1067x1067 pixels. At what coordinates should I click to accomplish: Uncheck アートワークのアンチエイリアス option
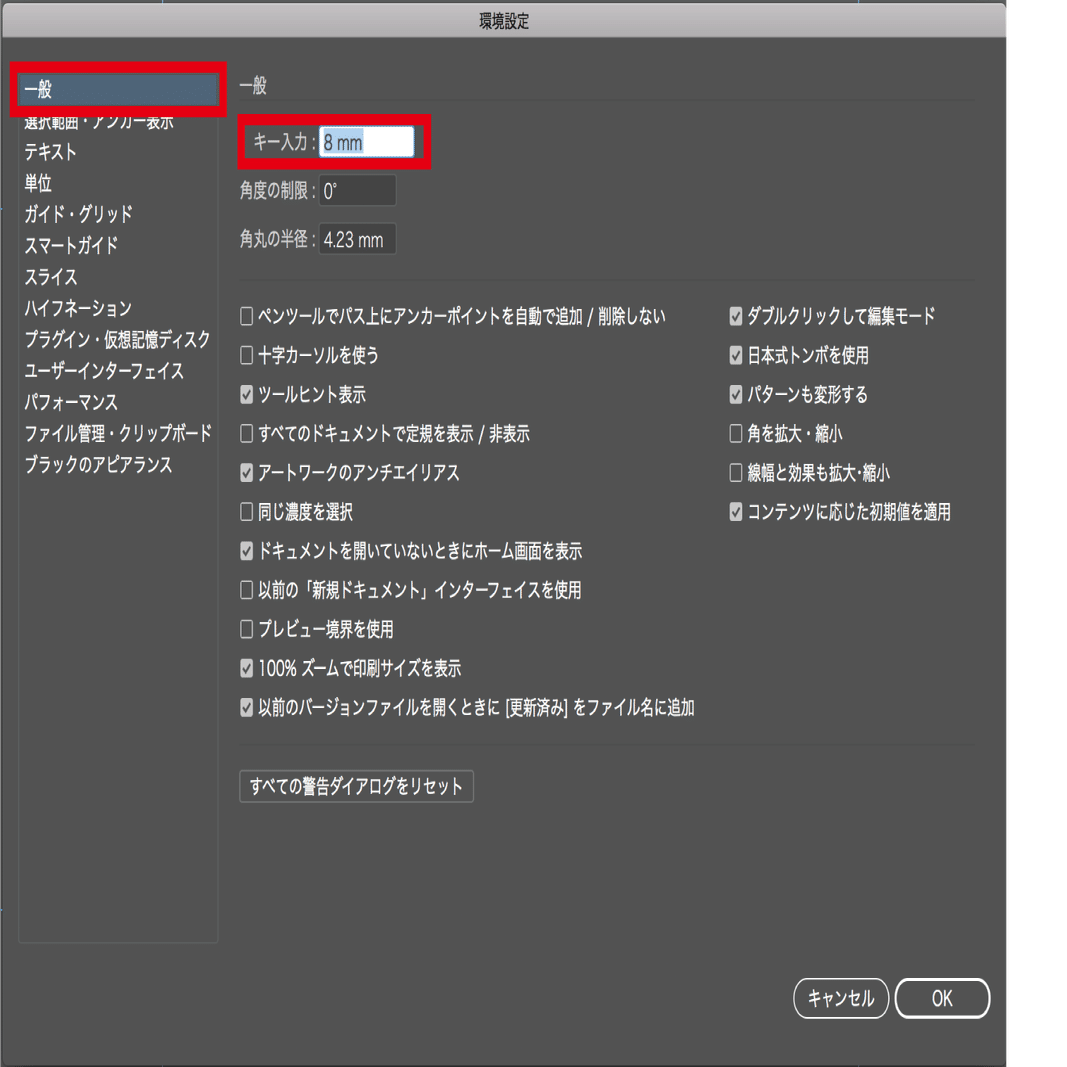click(246, 473)
